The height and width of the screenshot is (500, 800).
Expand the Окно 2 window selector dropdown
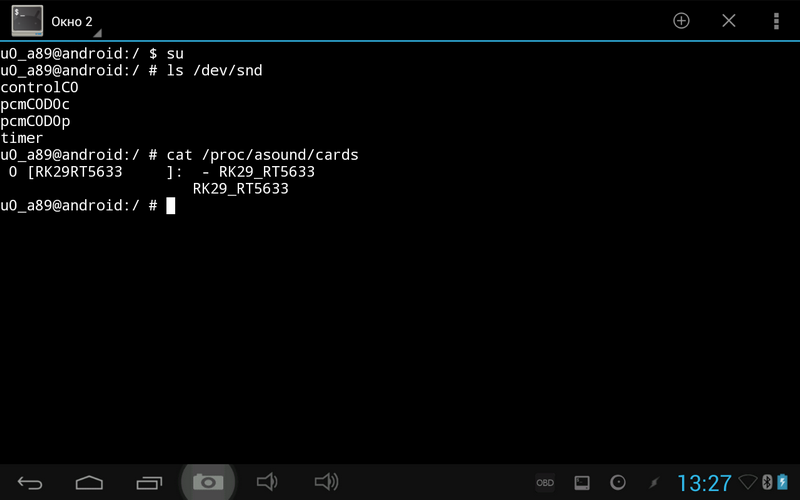point(76,21)
